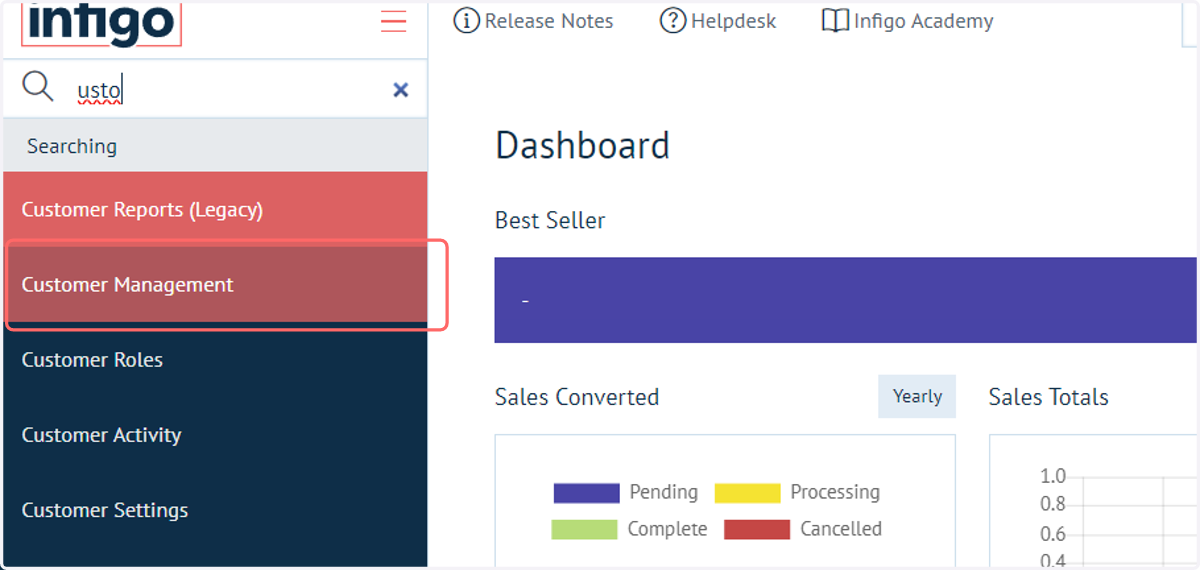Screen dimensions: 1200x570
Task: Click the 'Sales Totals' heading
Action: (1049, 397)
